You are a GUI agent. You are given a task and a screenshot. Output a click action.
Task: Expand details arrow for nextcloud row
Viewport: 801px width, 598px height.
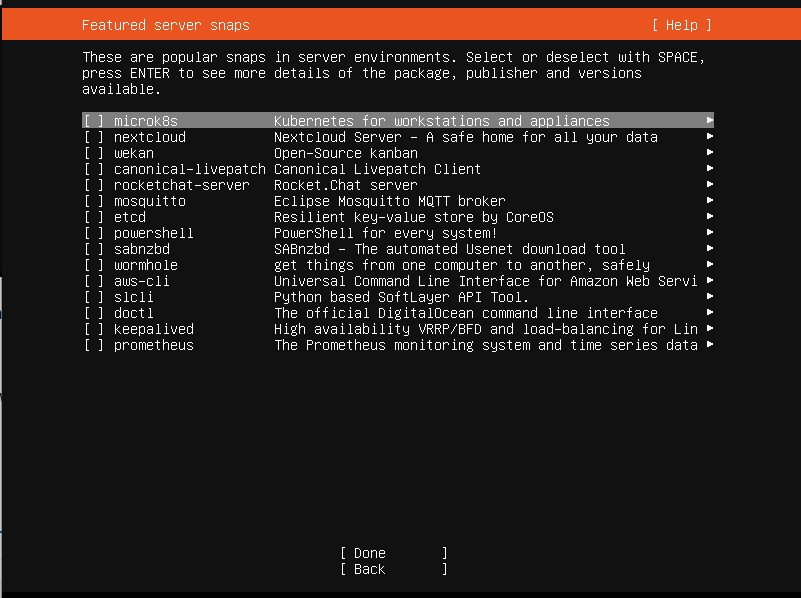coord(710,136)
